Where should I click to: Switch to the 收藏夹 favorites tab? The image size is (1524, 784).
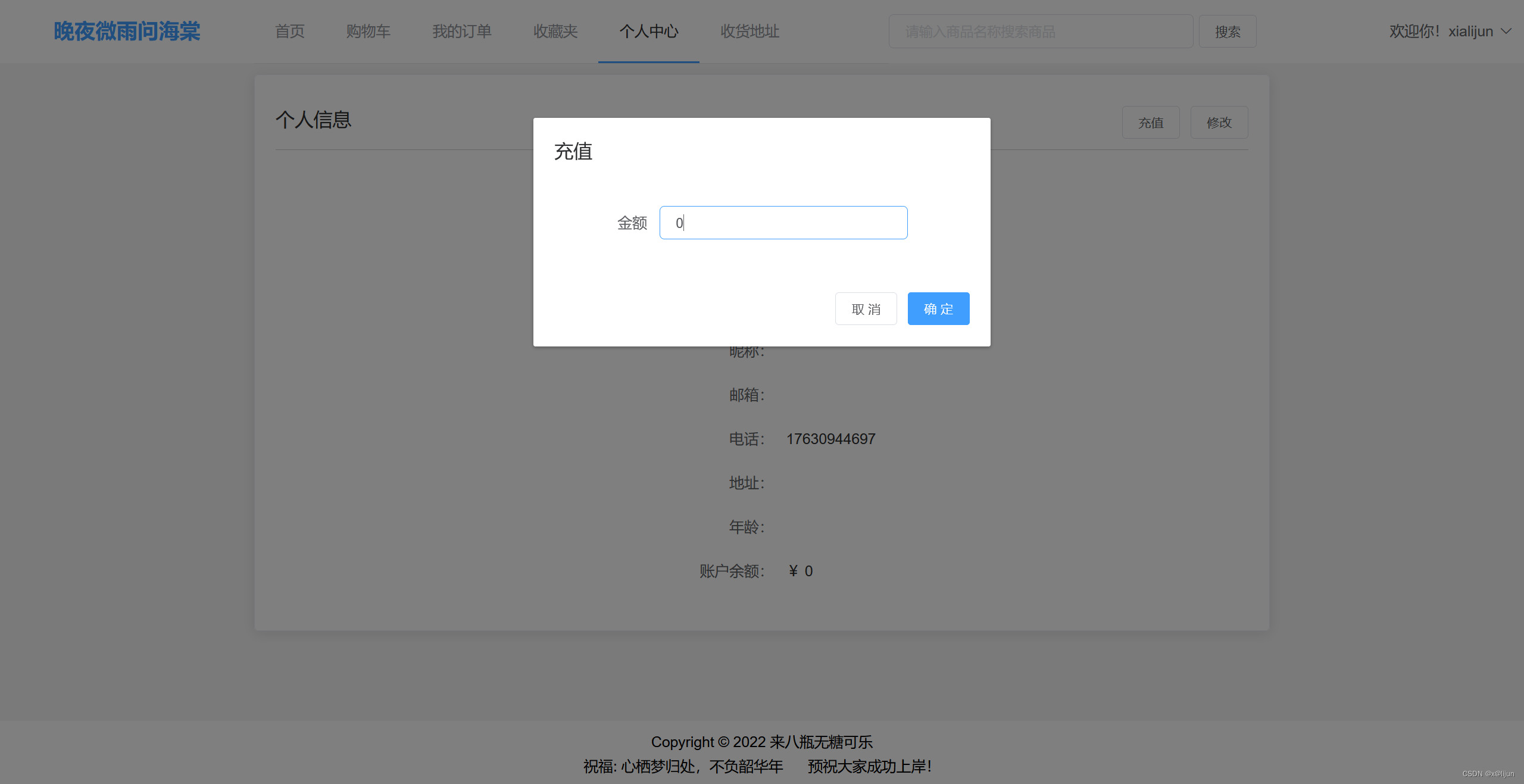tap(555, 31)
